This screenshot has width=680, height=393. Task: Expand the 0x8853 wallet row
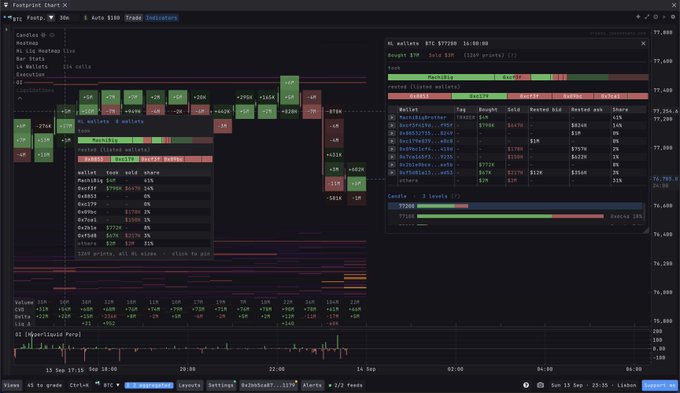tap(392, 133)
